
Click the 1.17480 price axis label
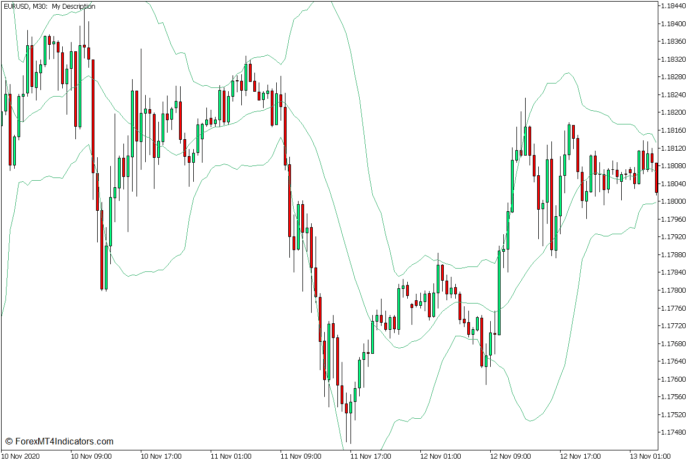click(674, 431)
